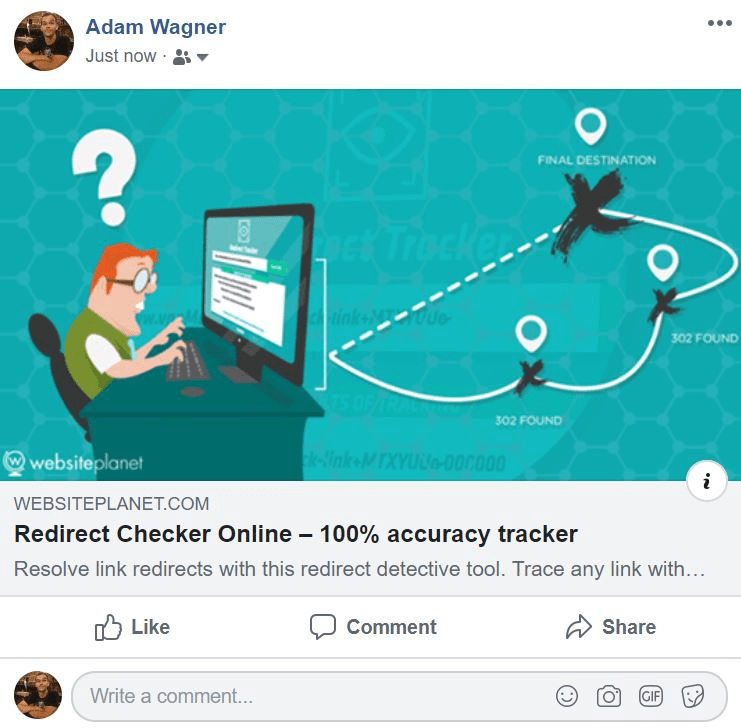Screen dimensions: 741x728
Task: Click the thumbs-up Like icon
Action: pyautogui.click(x=108, y=627)
